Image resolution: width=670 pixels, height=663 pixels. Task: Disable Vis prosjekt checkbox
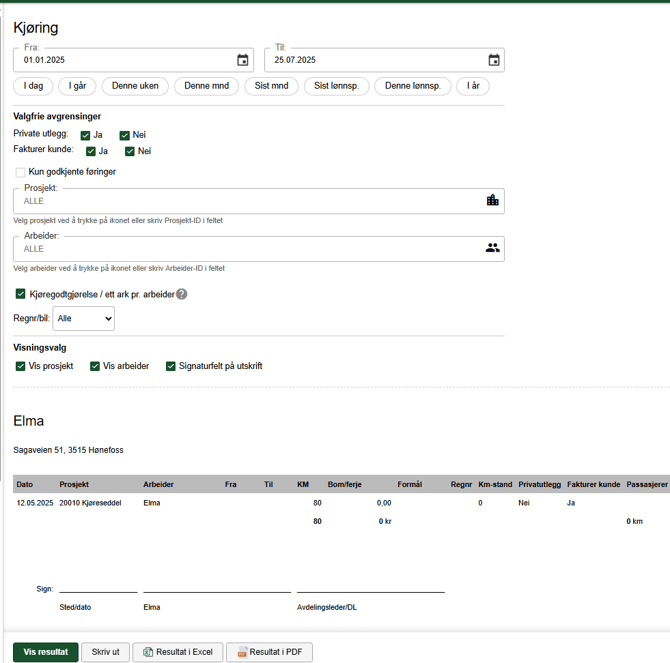21,366
